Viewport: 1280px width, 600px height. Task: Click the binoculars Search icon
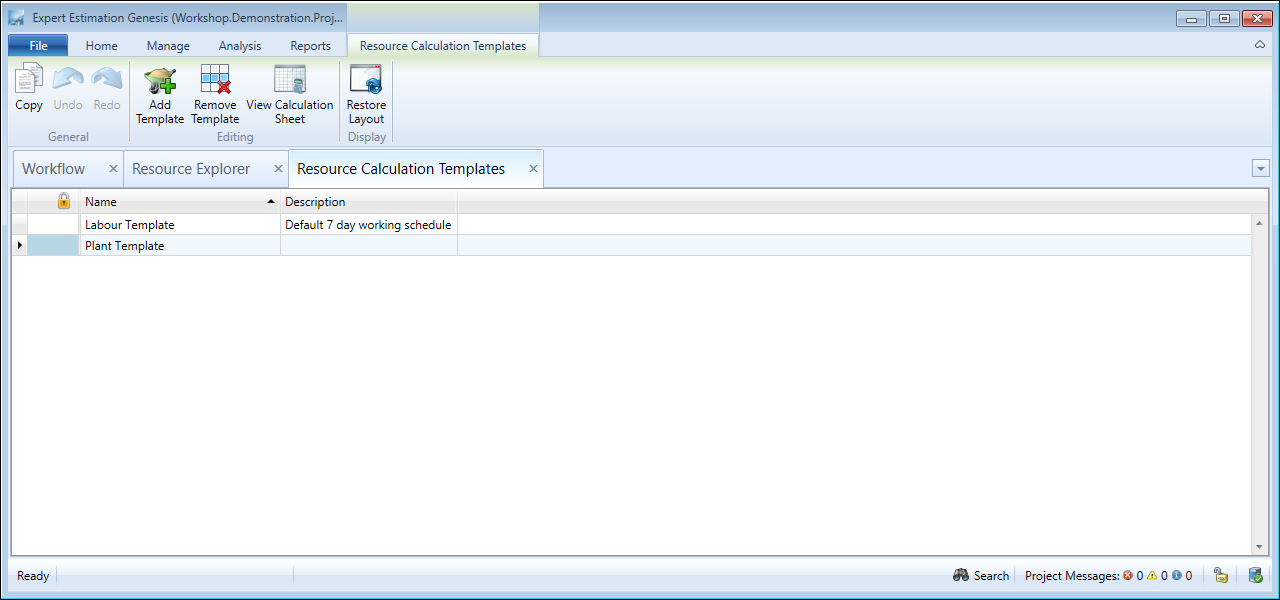961,575
